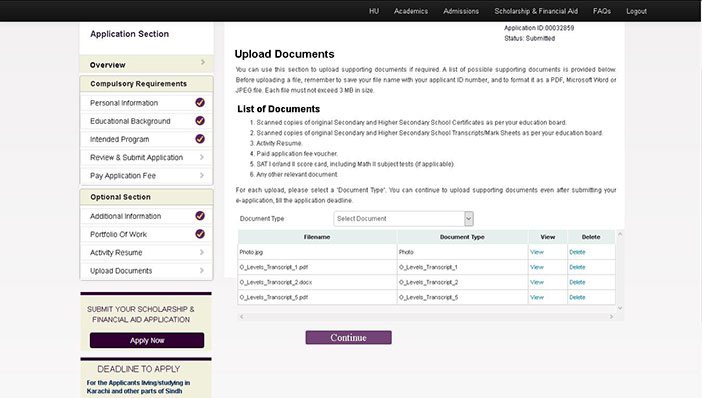Log out using the Logout link
This screenshot has width=702, height=398.
(636, 11)
